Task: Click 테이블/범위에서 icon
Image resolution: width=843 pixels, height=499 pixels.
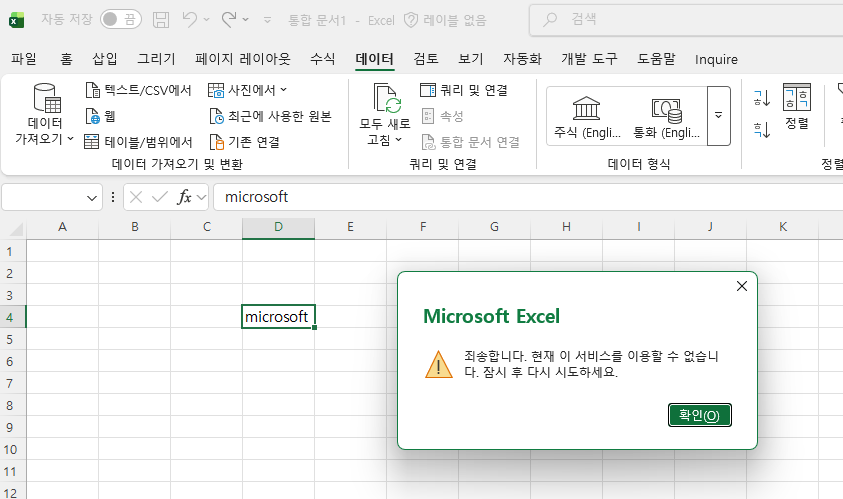Action: [92, 142]
